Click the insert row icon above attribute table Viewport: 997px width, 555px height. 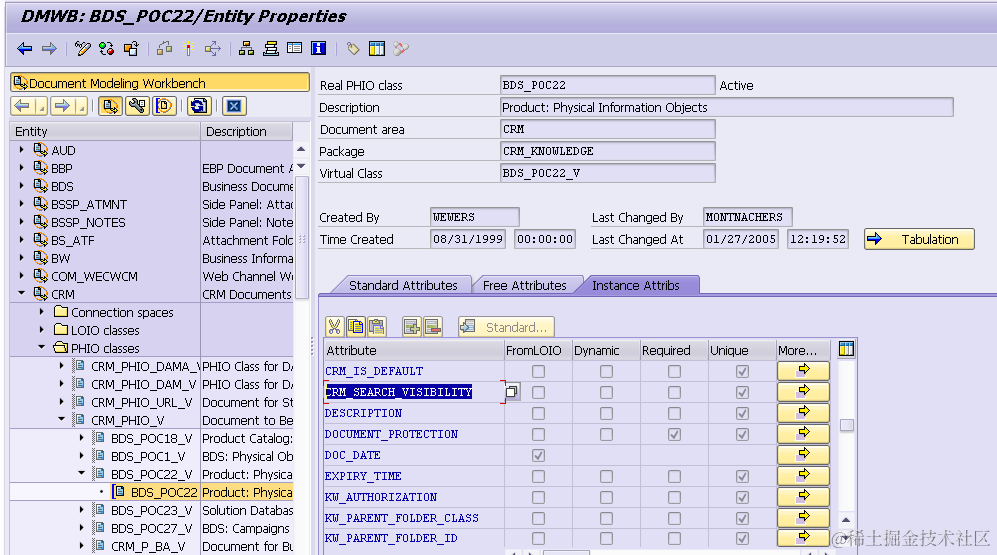click(x=412, y=327)
